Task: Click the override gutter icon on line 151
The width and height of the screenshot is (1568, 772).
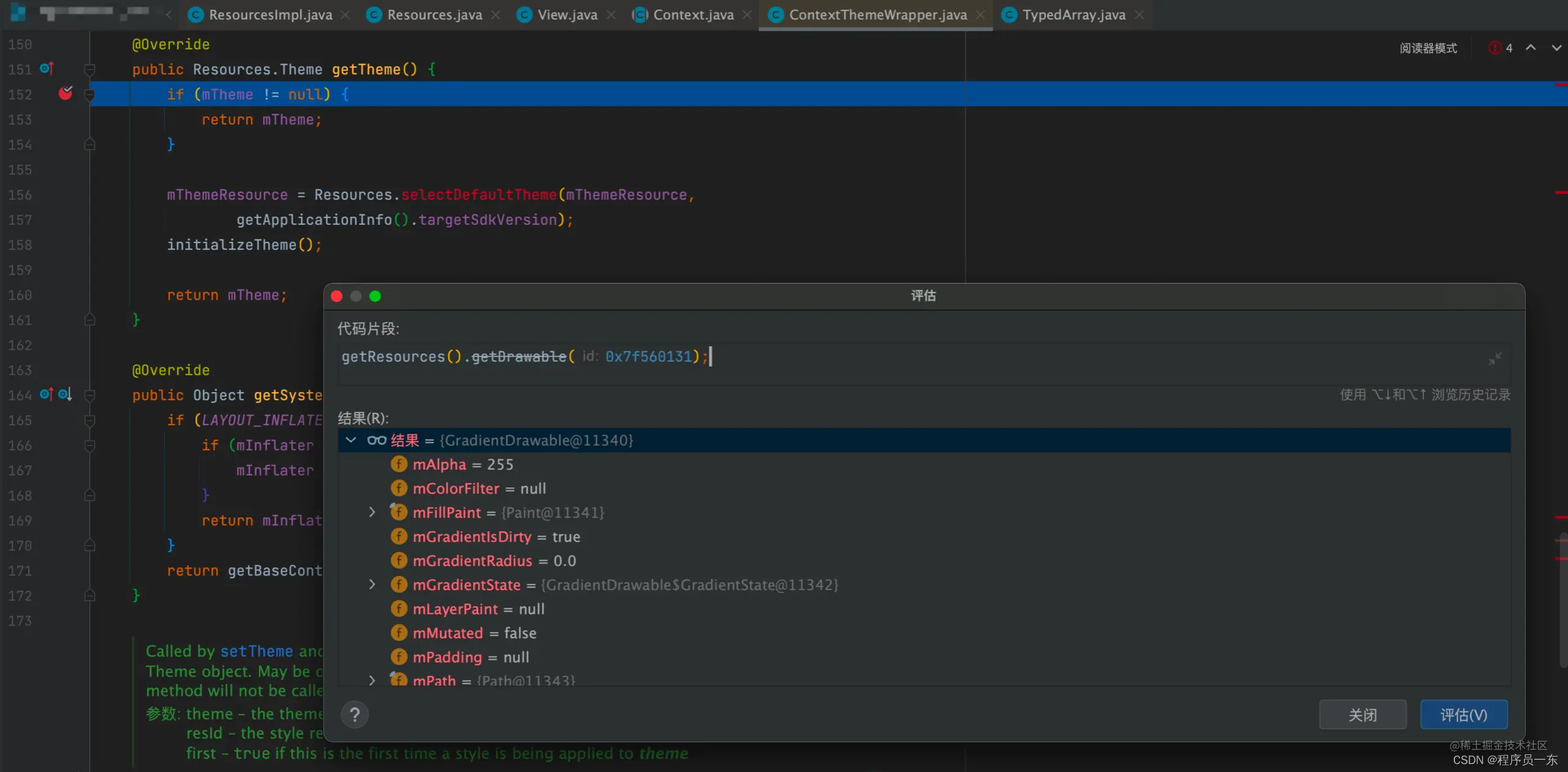Action: pos(46,68)
